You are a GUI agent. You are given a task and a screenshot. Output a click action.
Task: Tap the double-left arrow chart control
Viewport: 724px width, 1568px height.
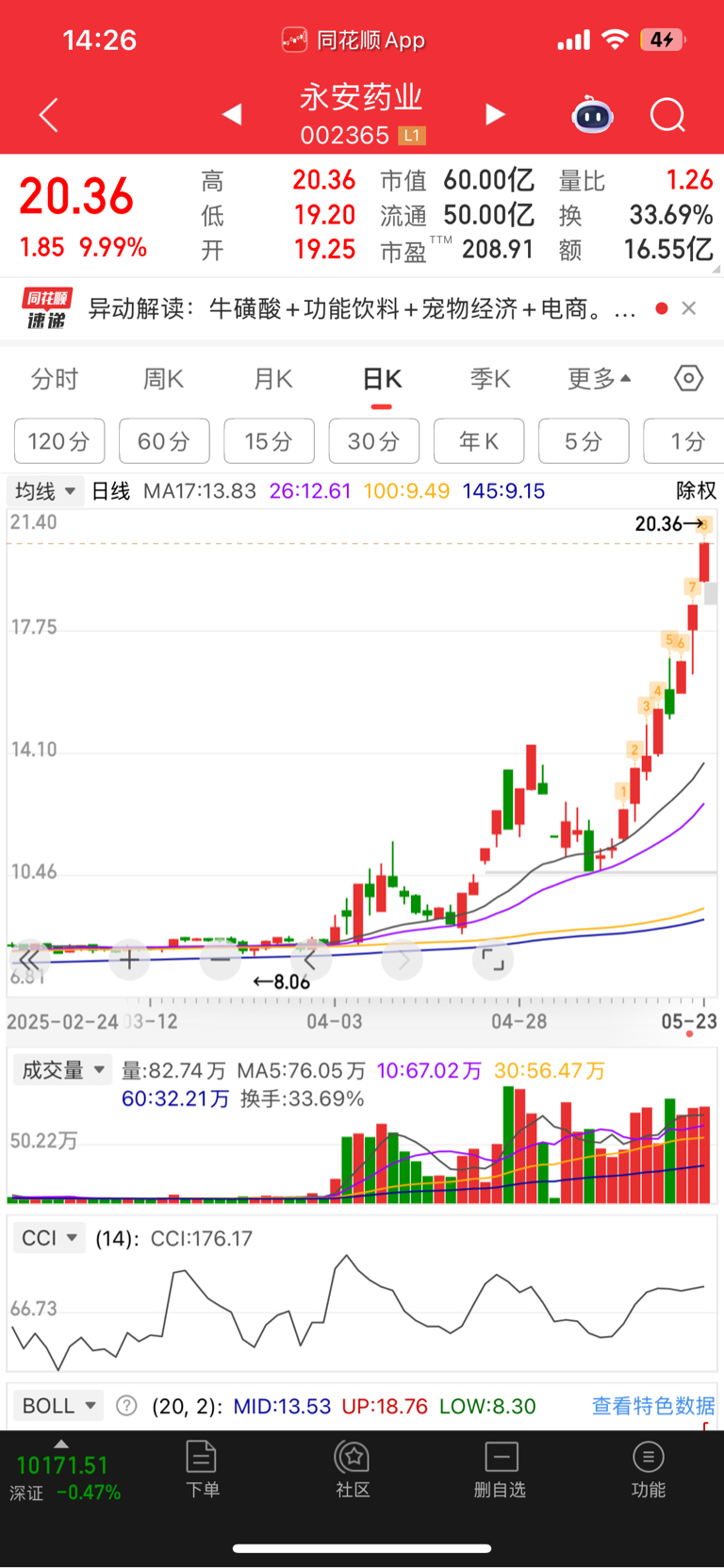(x=29, y=960)
